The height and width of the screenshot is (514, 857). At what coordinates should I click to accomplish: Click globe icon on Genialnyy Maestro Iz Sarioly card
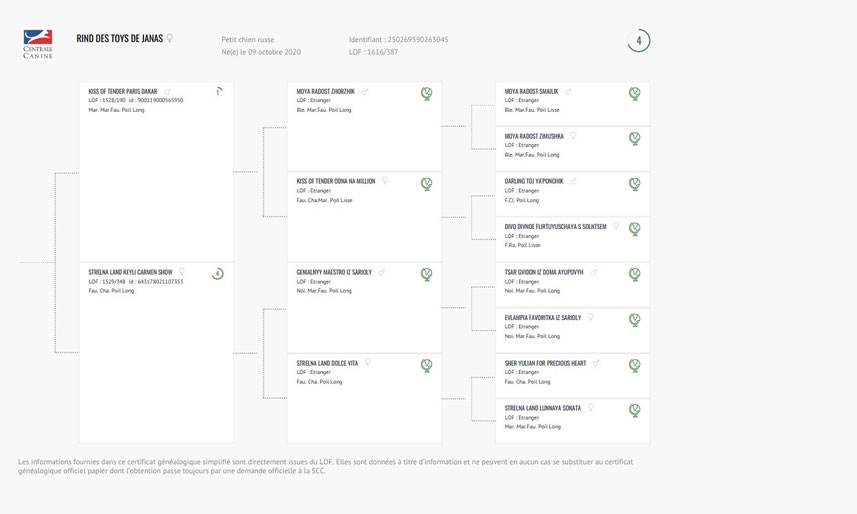pyautogui.click(x=426, y=274)
